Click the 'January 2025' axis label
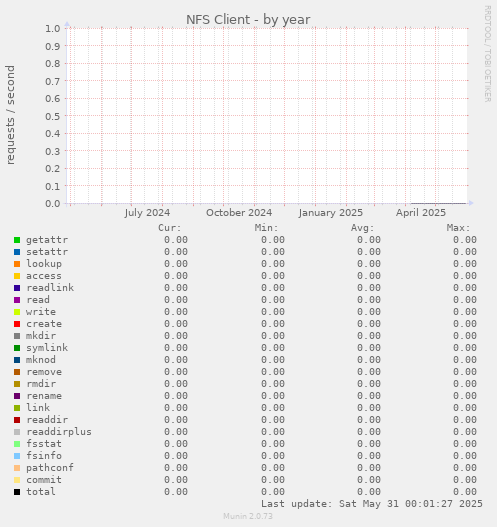Image resolution: width=497 pixels, height=527 pixels. pos(331,213)
